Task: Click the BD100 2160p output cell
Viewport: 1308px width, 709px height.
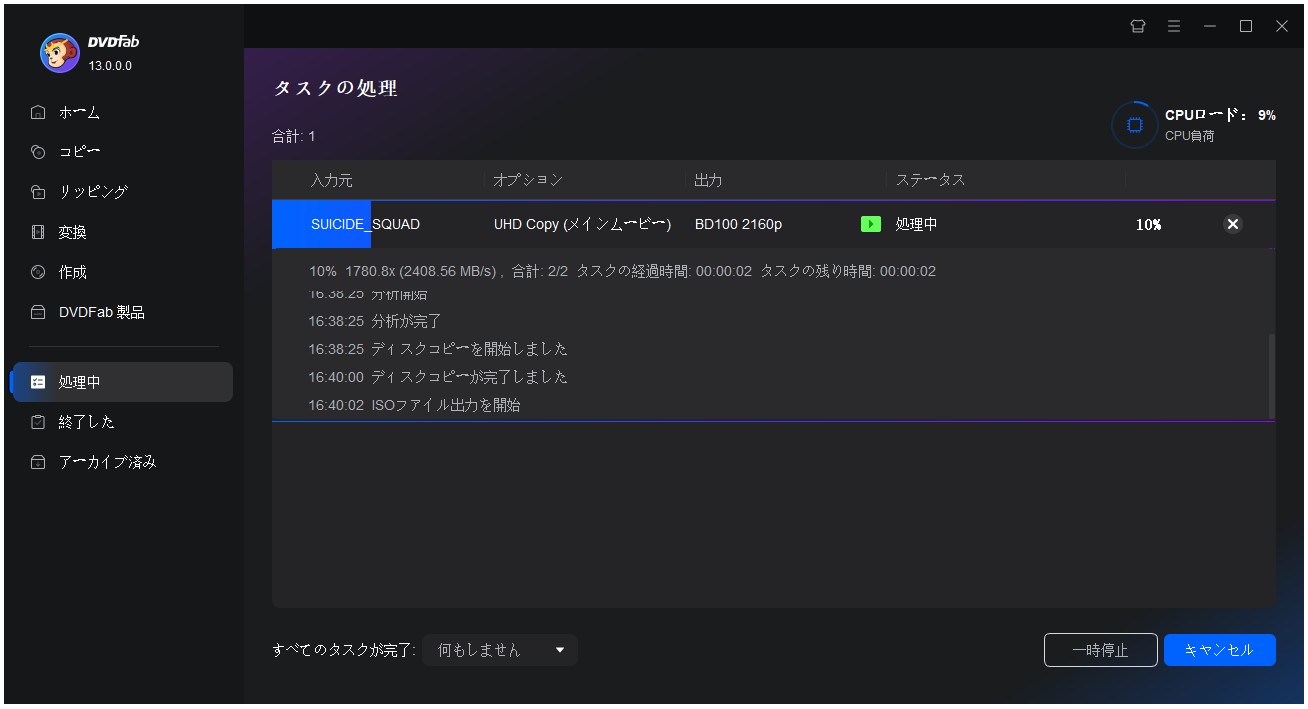Action: 738,224
